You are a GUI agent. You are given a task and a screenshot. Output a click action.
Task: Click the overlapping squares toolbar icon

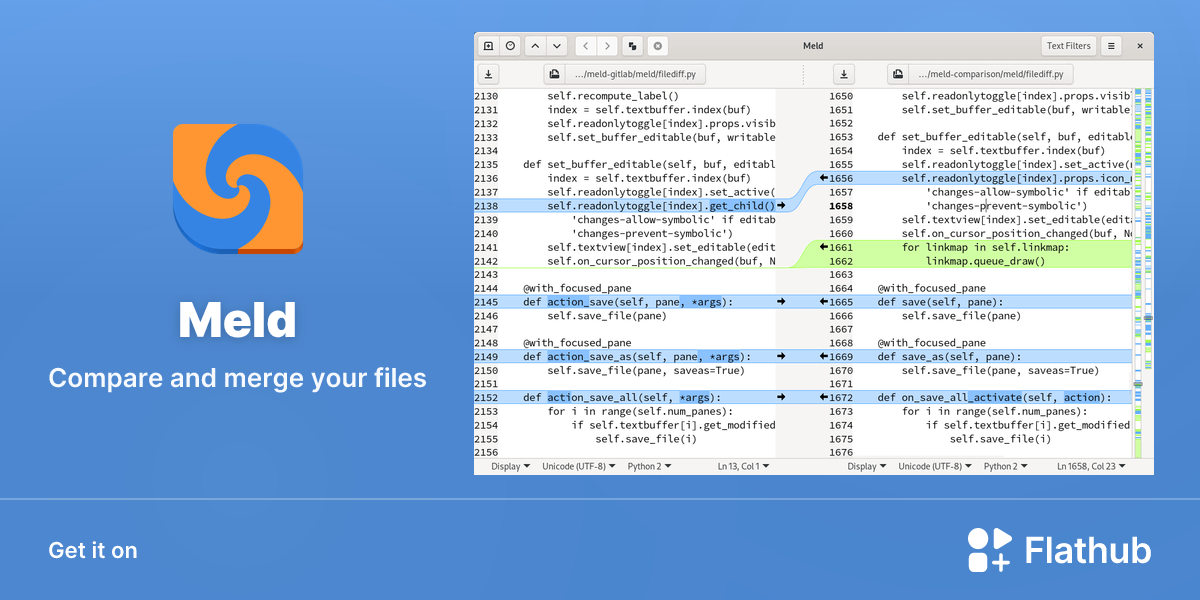click(x=632, y=46)
